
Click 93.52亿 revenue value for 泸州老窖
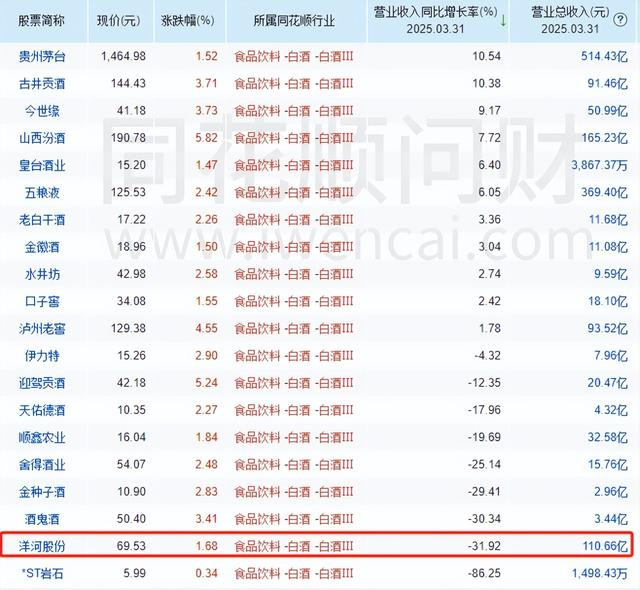pos(607,328)
